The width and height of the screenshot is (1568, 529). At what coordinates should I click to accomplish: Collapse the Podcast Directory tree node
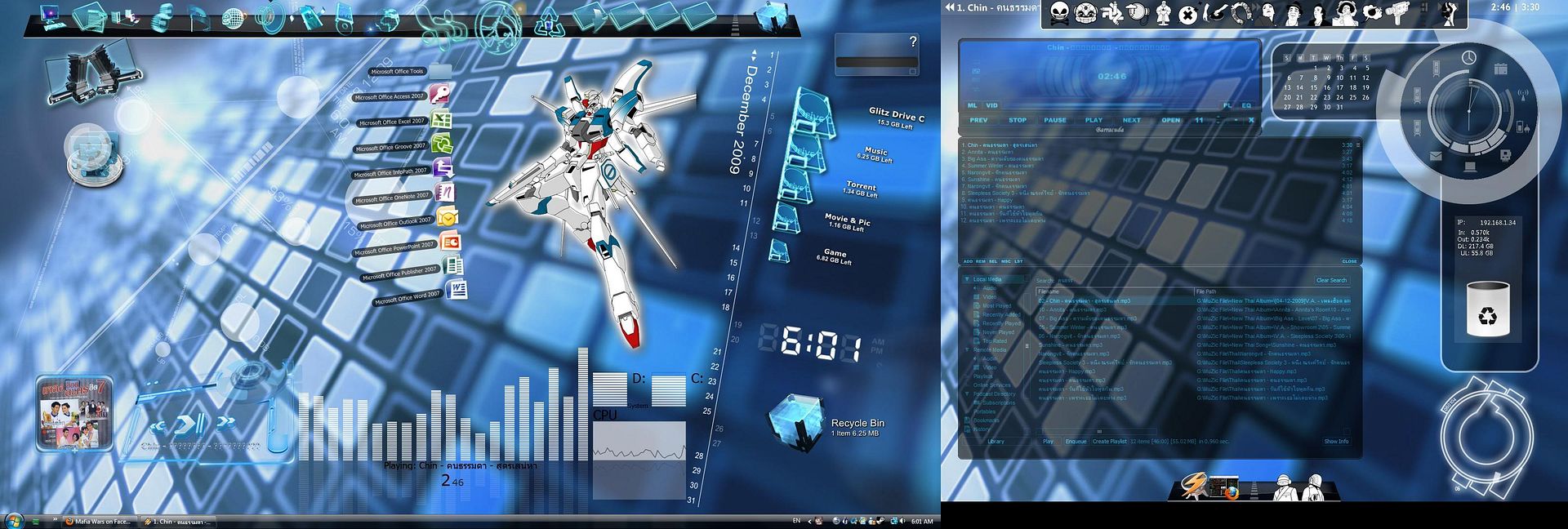point(967,393)
